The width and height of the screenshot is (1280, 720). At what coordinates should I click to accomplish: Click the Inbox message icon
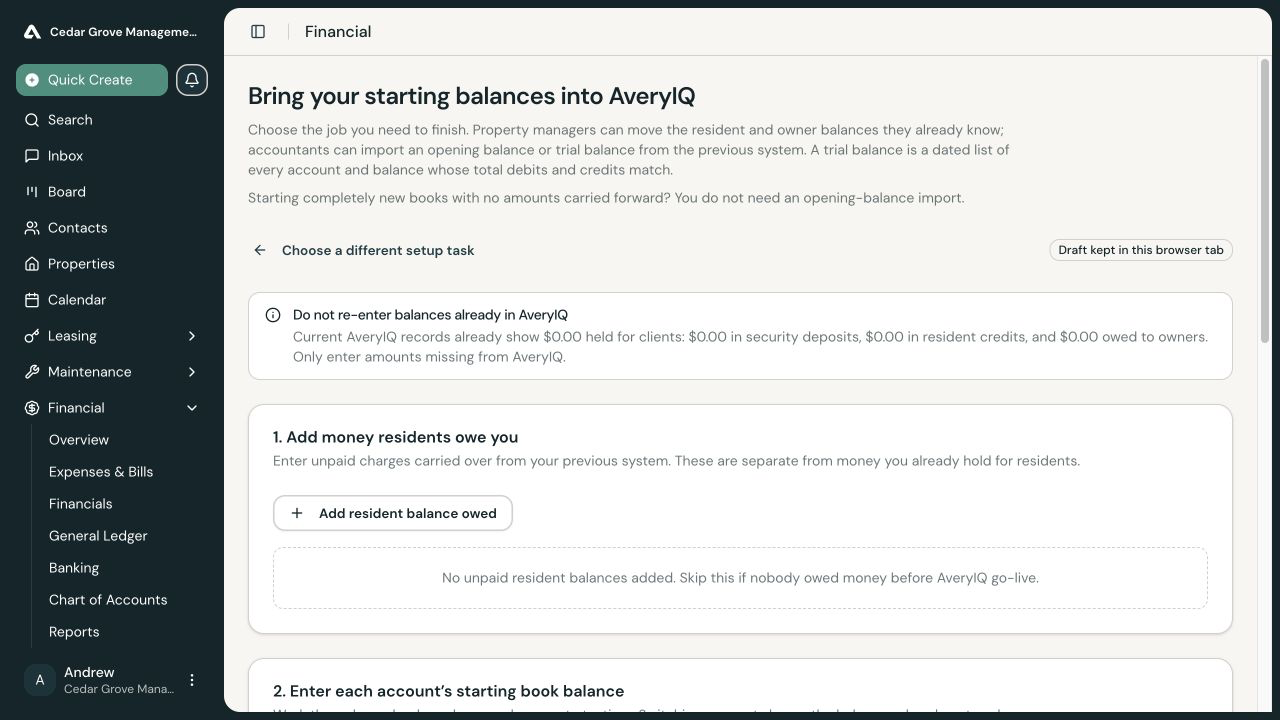click(32, 156)
